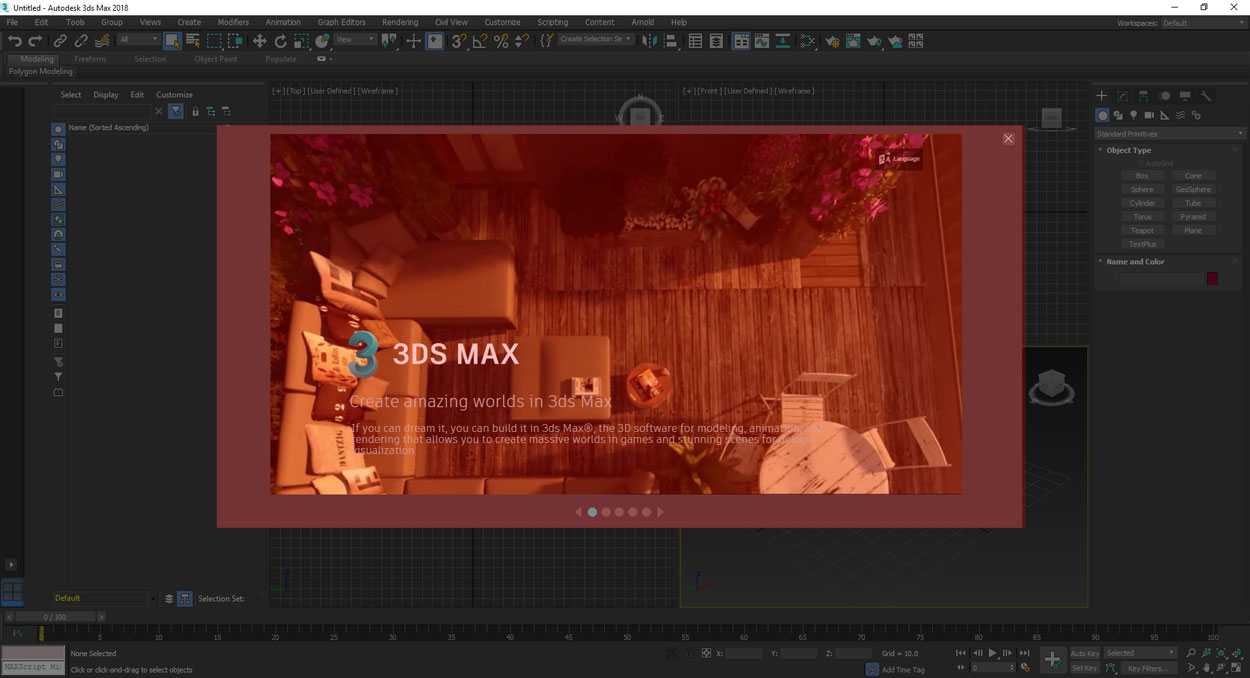The height and width of the screenshot is (678, 1250).
Task: Open the object color swatch
Action: click(1212, 278)
